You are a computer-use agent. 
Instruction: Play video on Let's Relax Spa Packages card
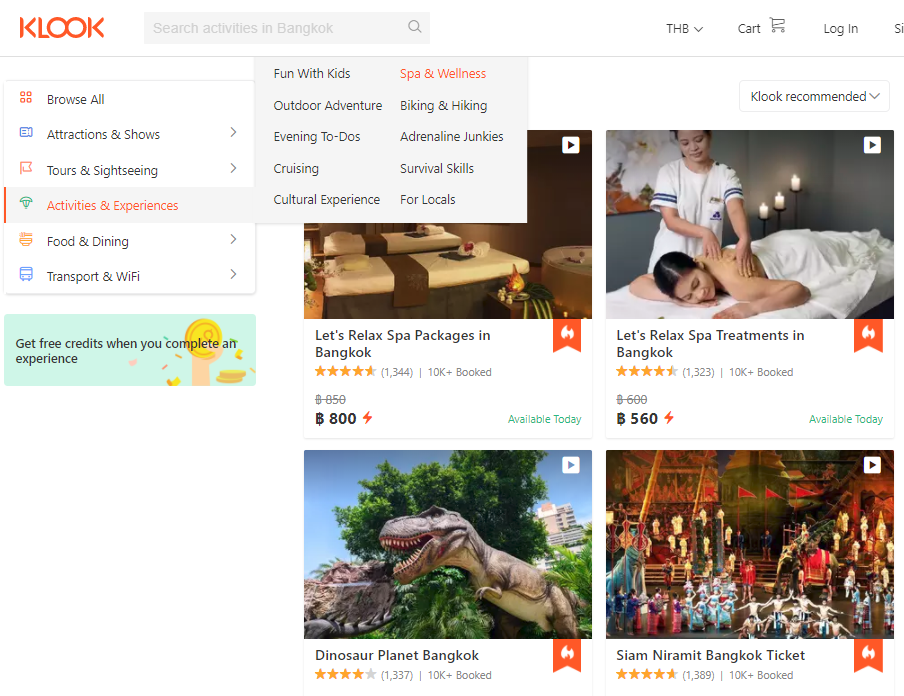pyautogui.click(x=571, y=145)
